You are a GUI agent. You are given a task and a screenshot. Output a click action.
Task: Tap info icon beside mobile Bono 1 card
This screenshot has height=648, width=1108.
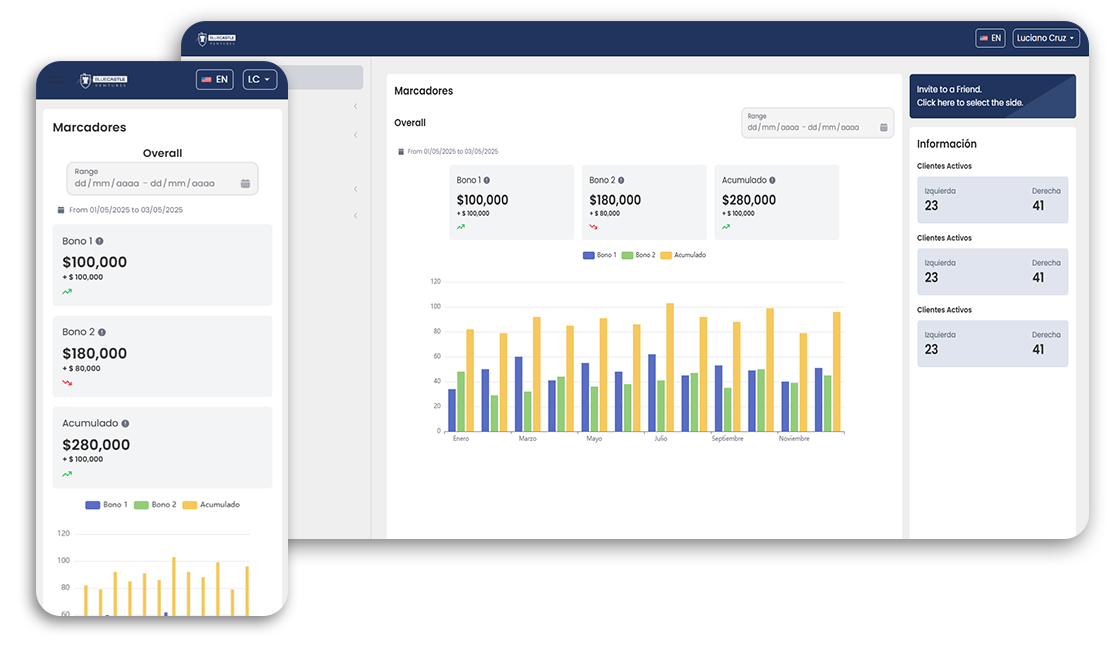pyautogui.click(x=99, y=241)
